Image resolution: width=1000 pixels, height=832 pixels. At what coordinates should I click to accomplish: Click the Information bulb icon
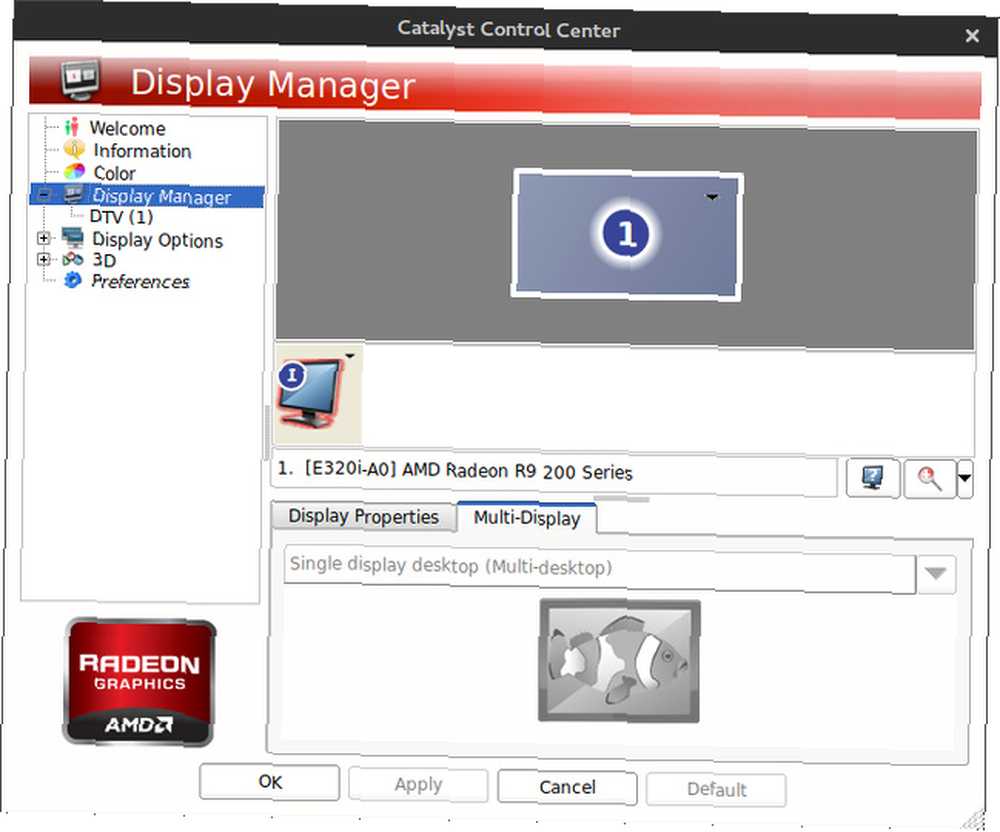point(74,149)
